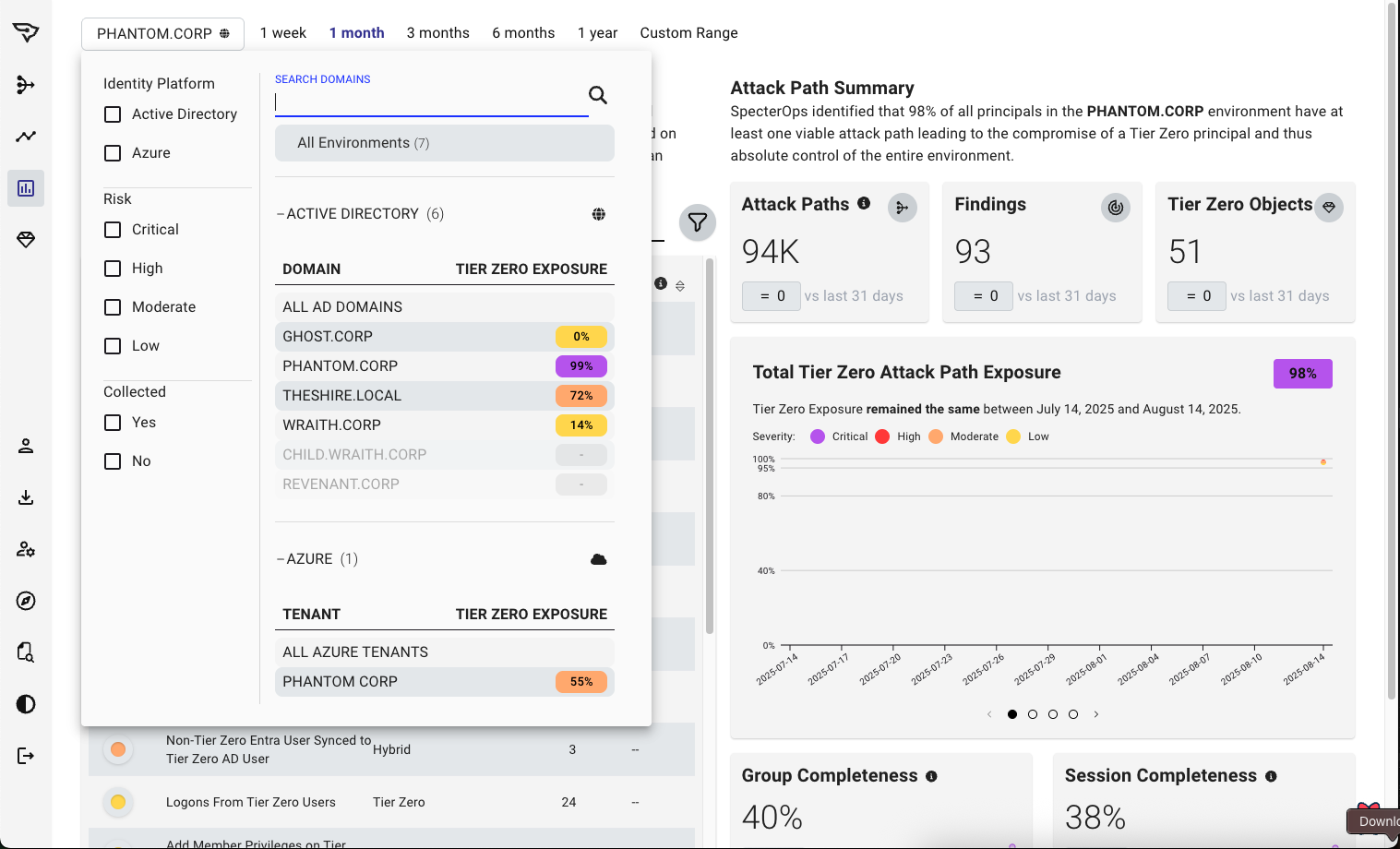Click the 99% exposure badge for PHANTOM.CORP
Screen dimensions: 1400x849
581,366
